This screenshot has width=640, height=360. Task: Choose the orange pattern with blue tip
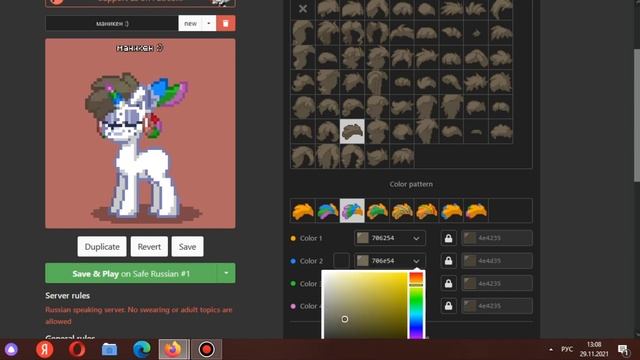point(451,211)
